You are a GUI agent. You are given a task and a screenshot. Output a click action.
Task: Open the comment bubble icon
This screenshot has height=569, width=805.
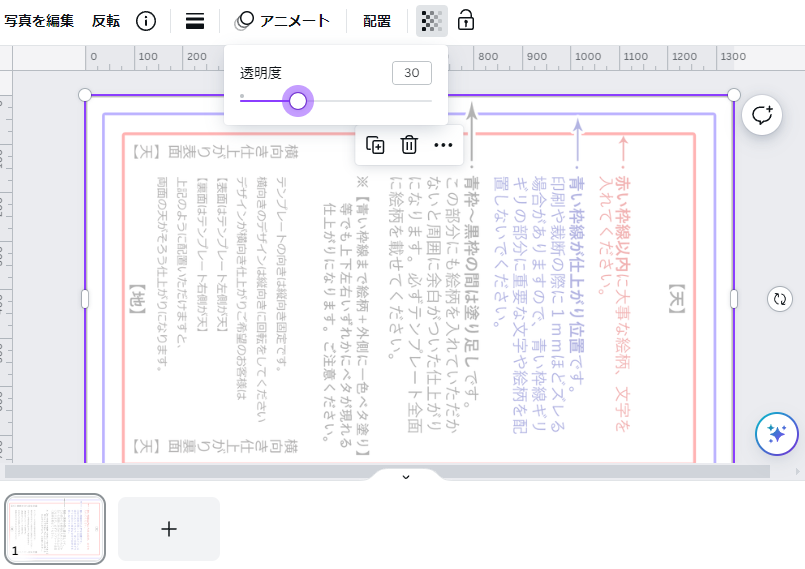[763, 115]
